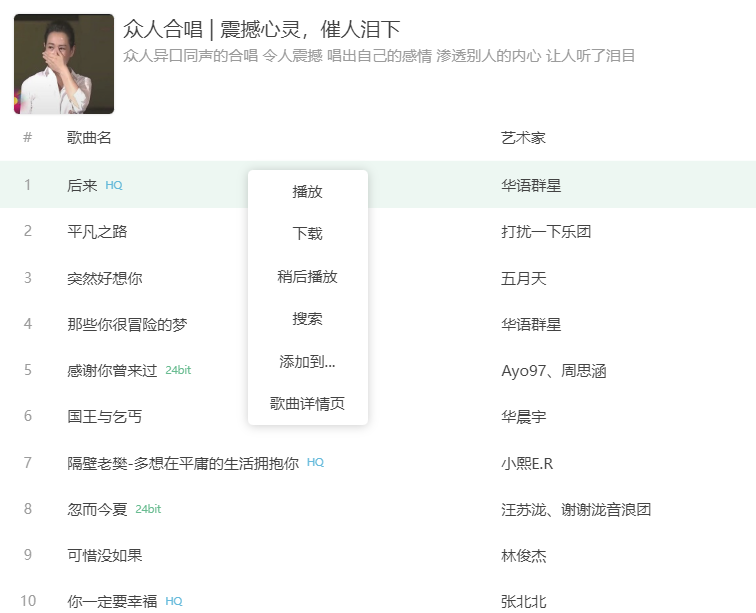Open artist 打扰一下乐团
This screenshot has width=756, height=613.
[546, 232]
